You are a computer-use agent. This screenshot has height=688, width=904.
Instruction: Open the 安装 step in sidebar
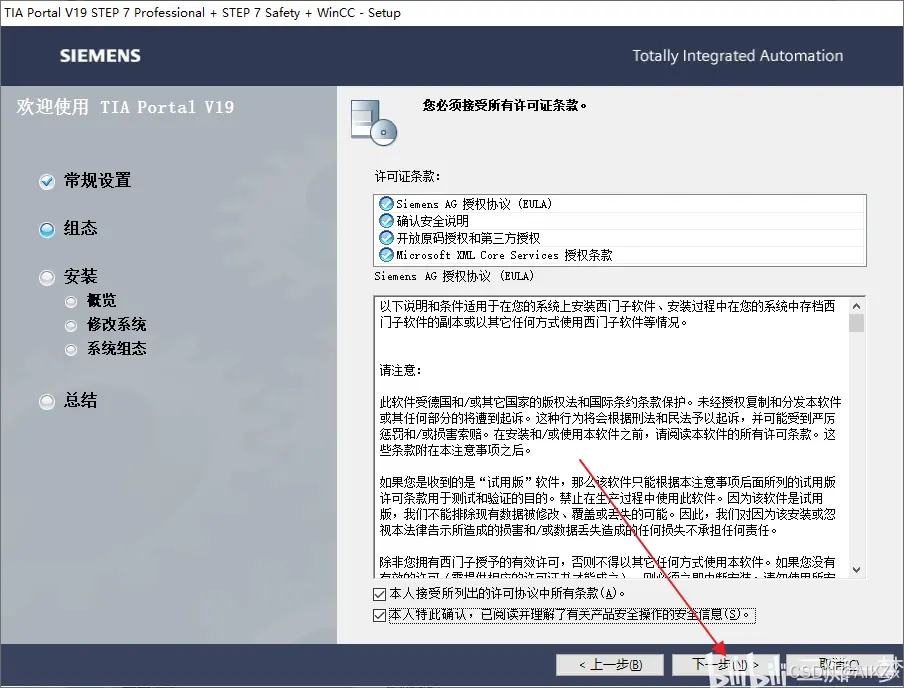click(x=80, y=276)
